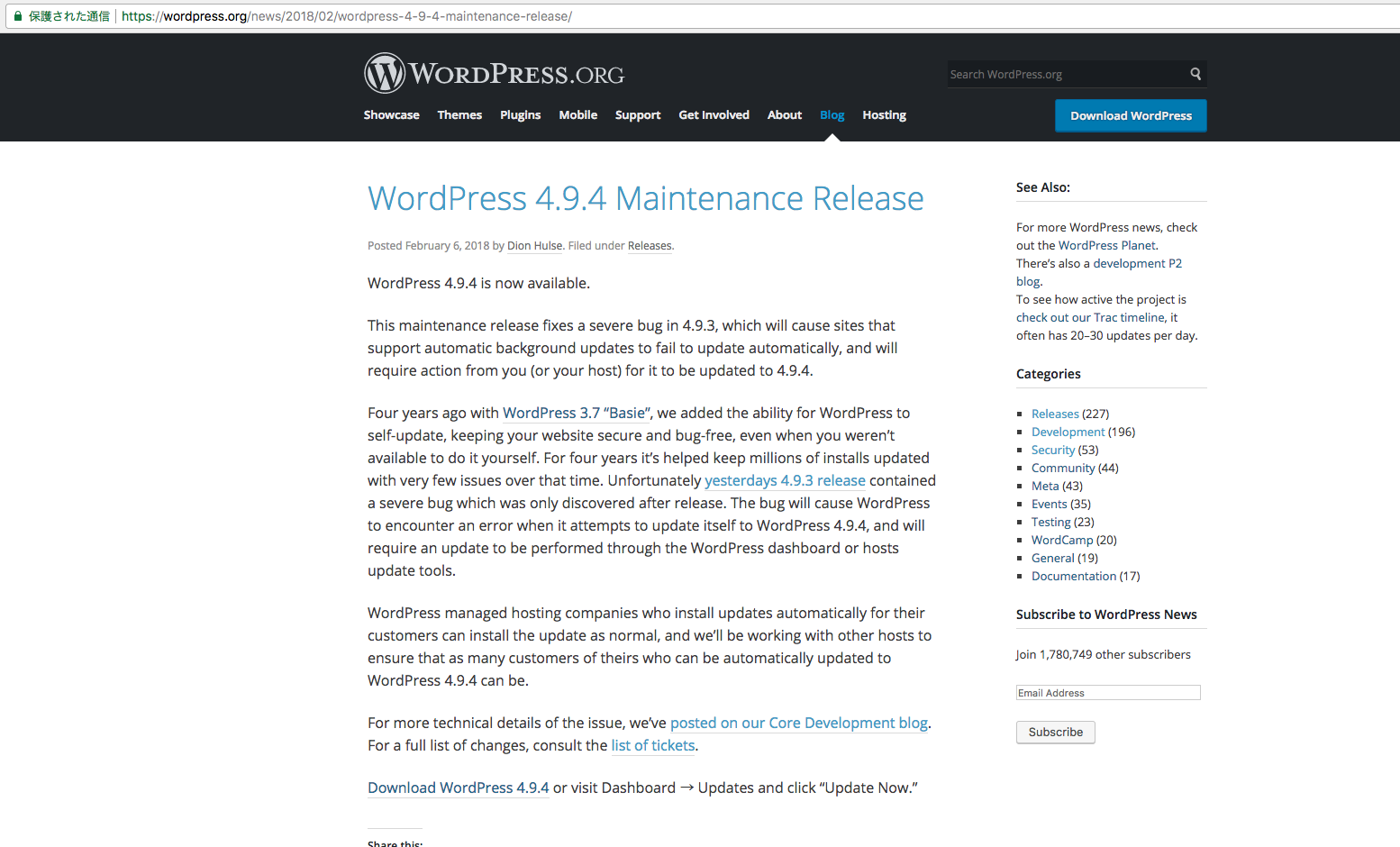Screen dimensions: 1400x847
Task: Open the About menu item
Action: click(x=785, y=115)
